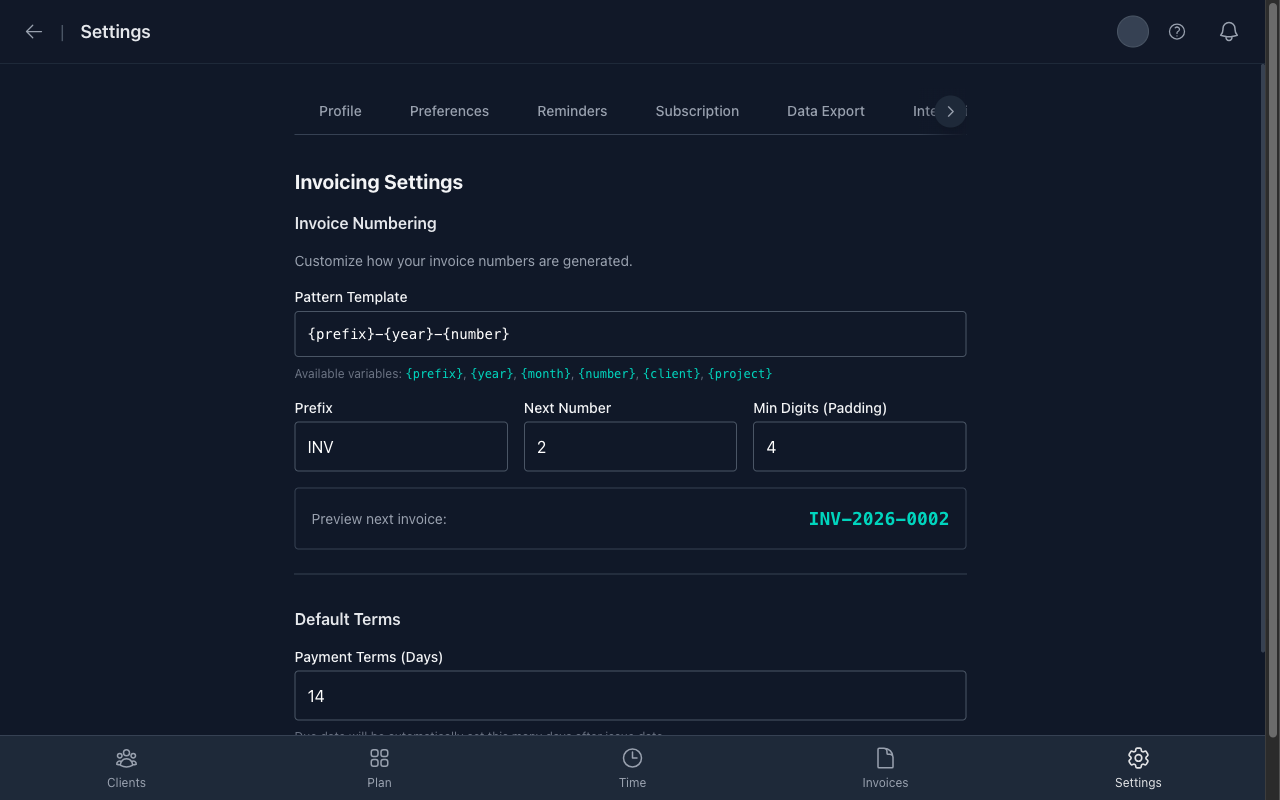The image size is (1280, 800).
Task: Open the user avatar menu
Action: pyautogui.click(x=1132, y=31)
